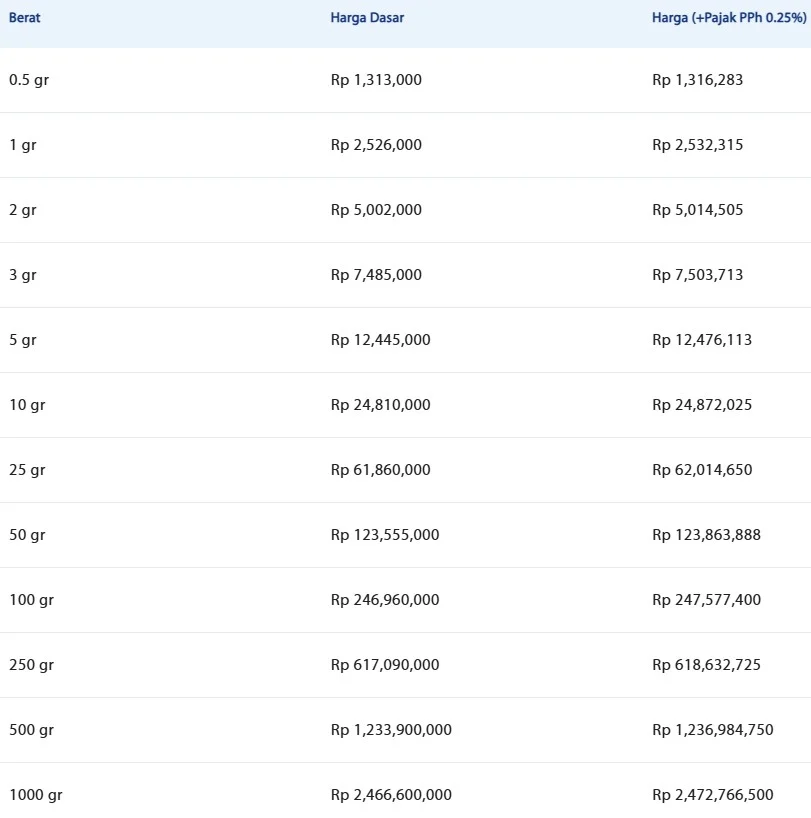The image size is (811, 818).
Task: Click base price Rp 24,810,000
Action: point(381,405)
